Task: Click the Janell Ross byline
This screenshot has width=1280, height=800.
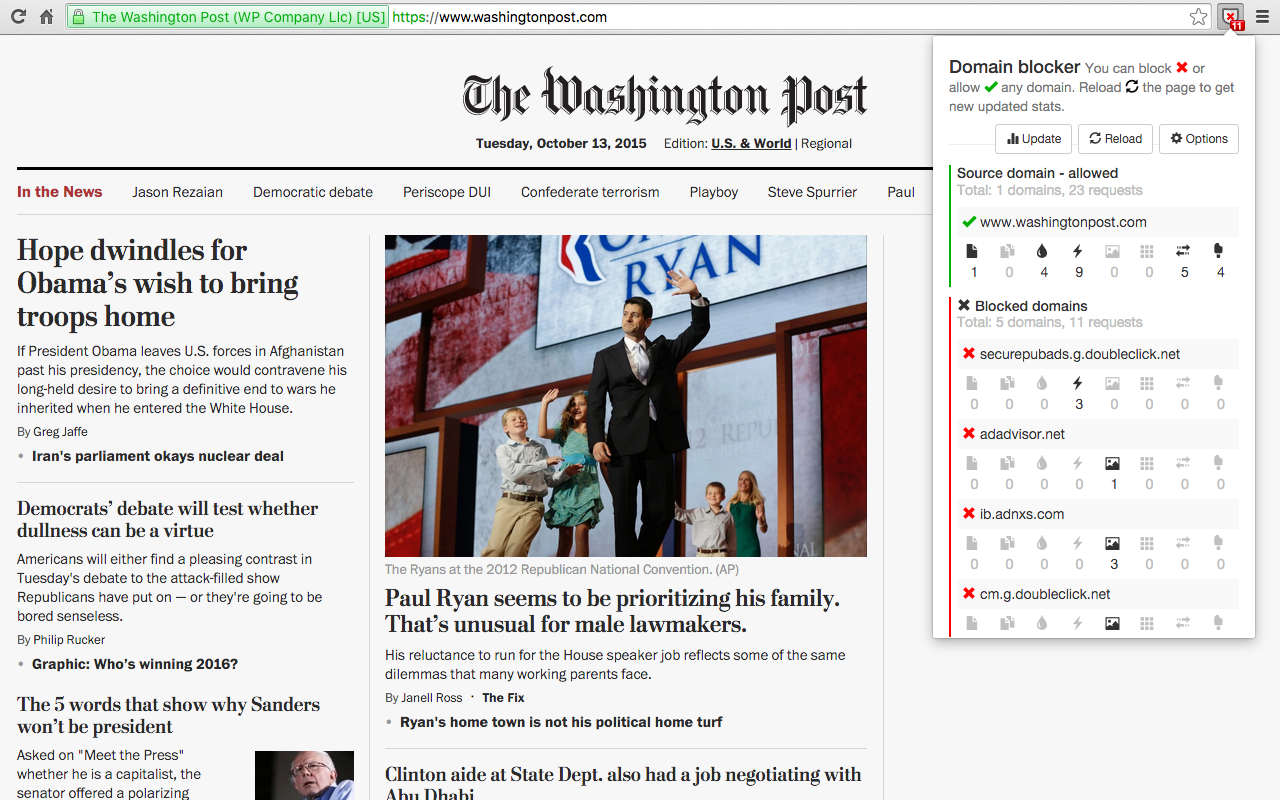Action: click(x=431, y=698)
